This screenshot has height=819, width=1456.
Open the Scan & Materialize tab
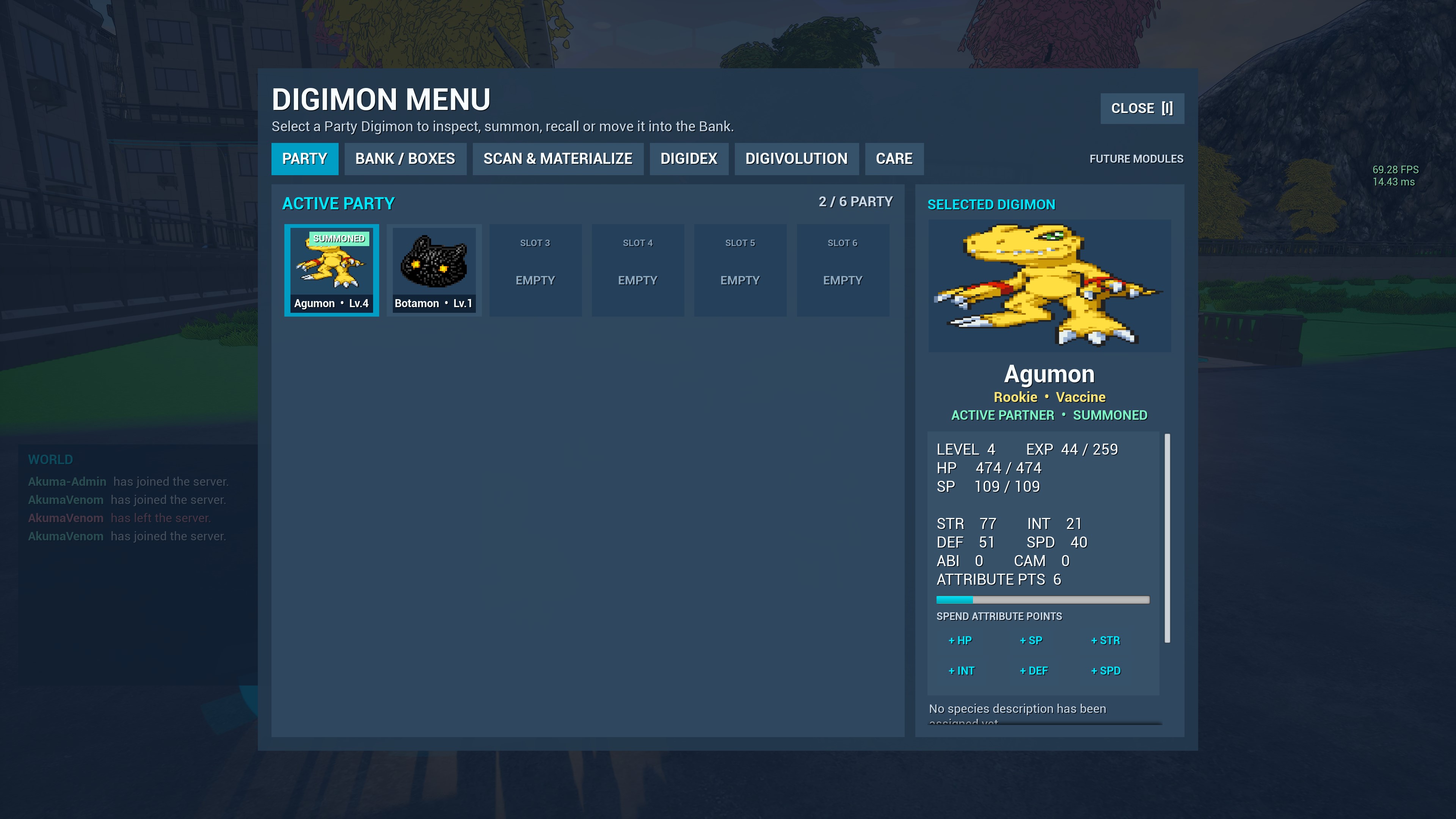[x=558, y=159]
